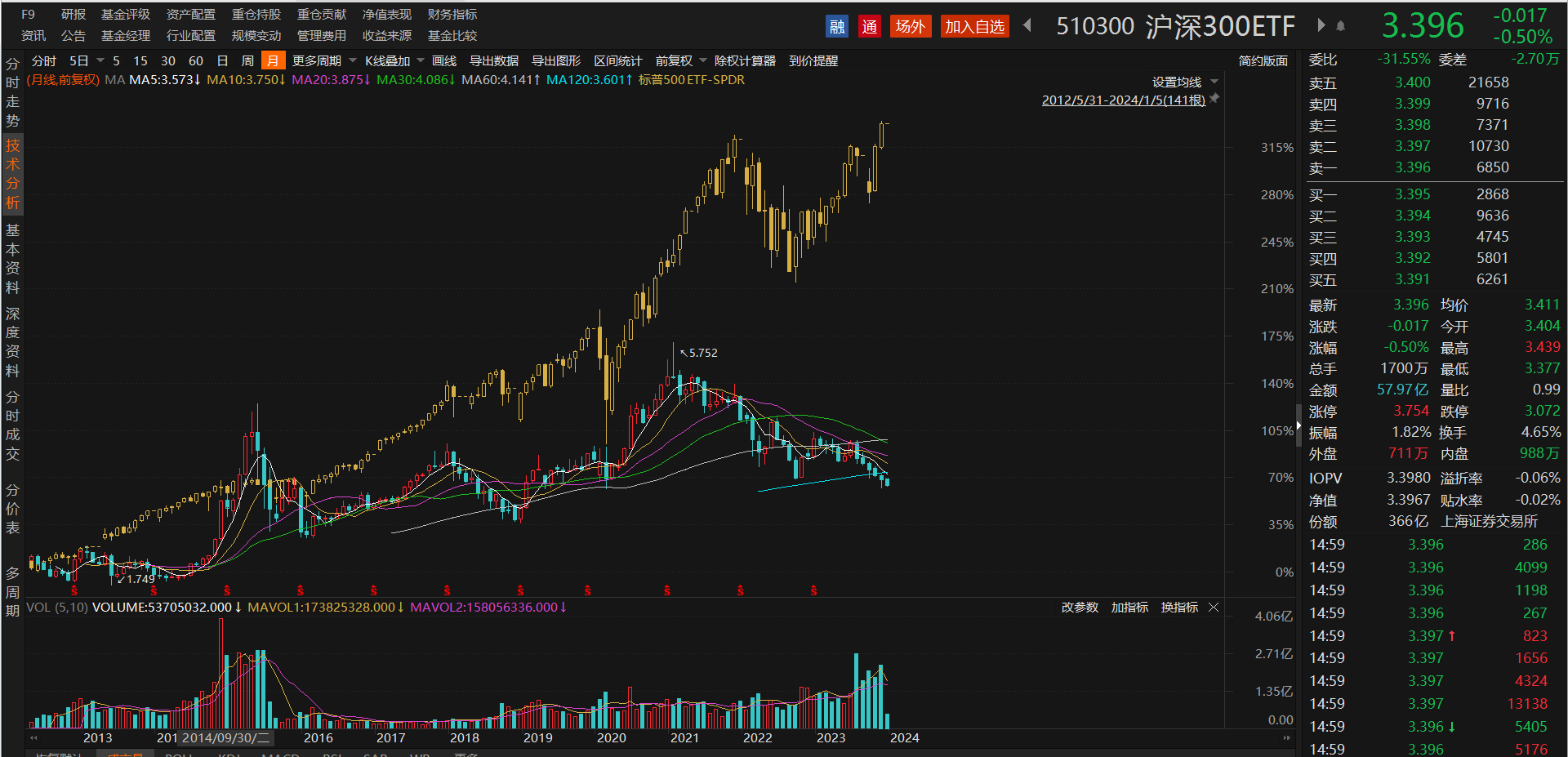This screenshot has height=757, width=1568.
Task: Open the 设置均线 dropdown
Action: tap(1214, 82)
